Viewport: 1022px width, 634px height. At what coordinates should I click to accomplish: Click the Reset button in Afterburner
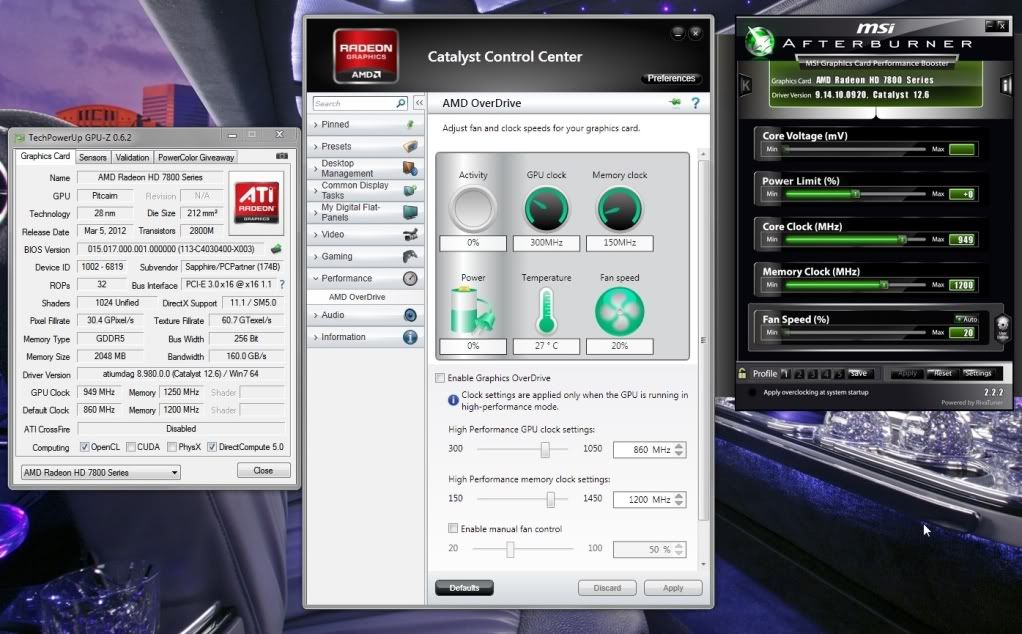[942, 373]
